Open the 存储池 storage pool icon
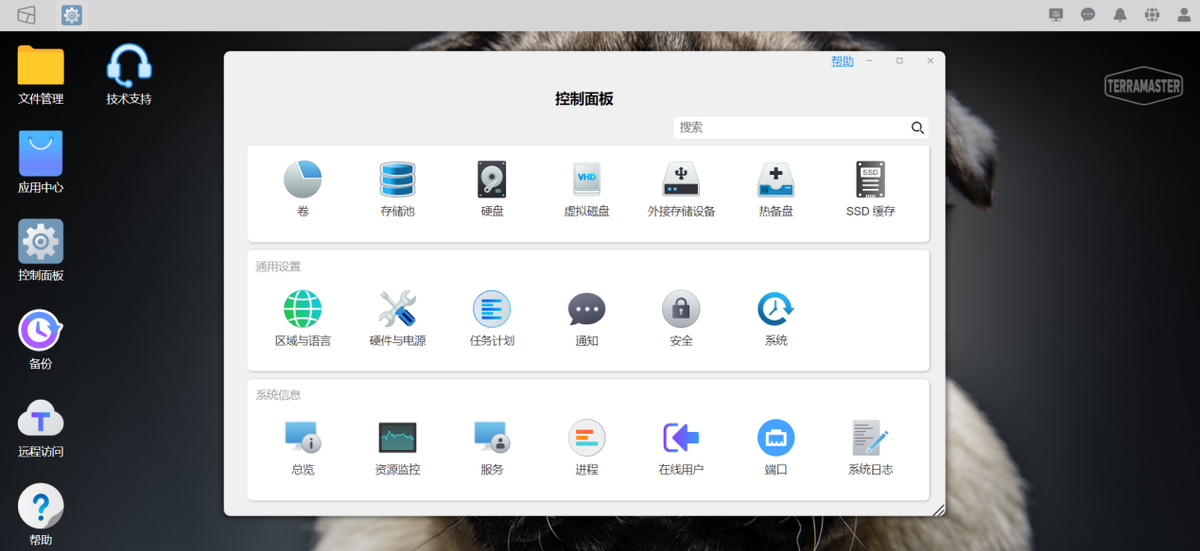The width and height of the screenshot is (1200, 551). [x=397, y=180]
